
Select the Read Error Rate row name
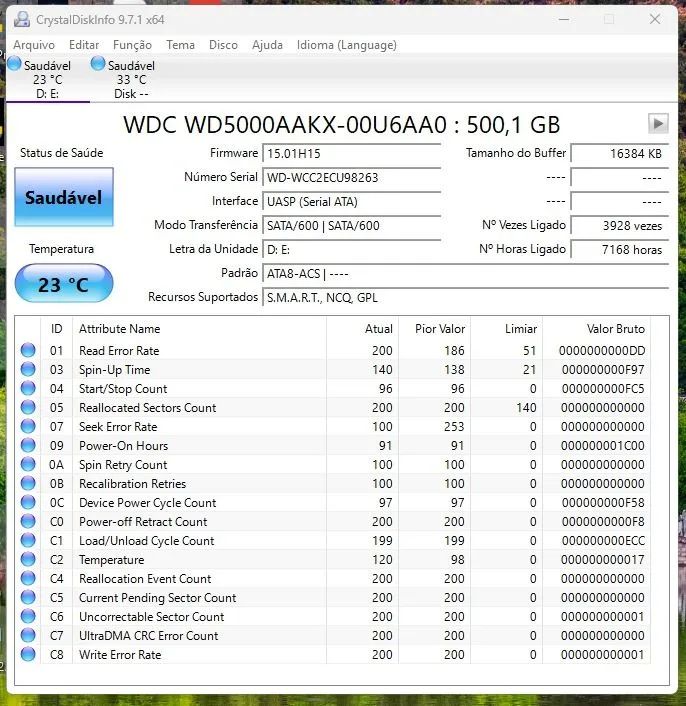(x=119, y=351)
